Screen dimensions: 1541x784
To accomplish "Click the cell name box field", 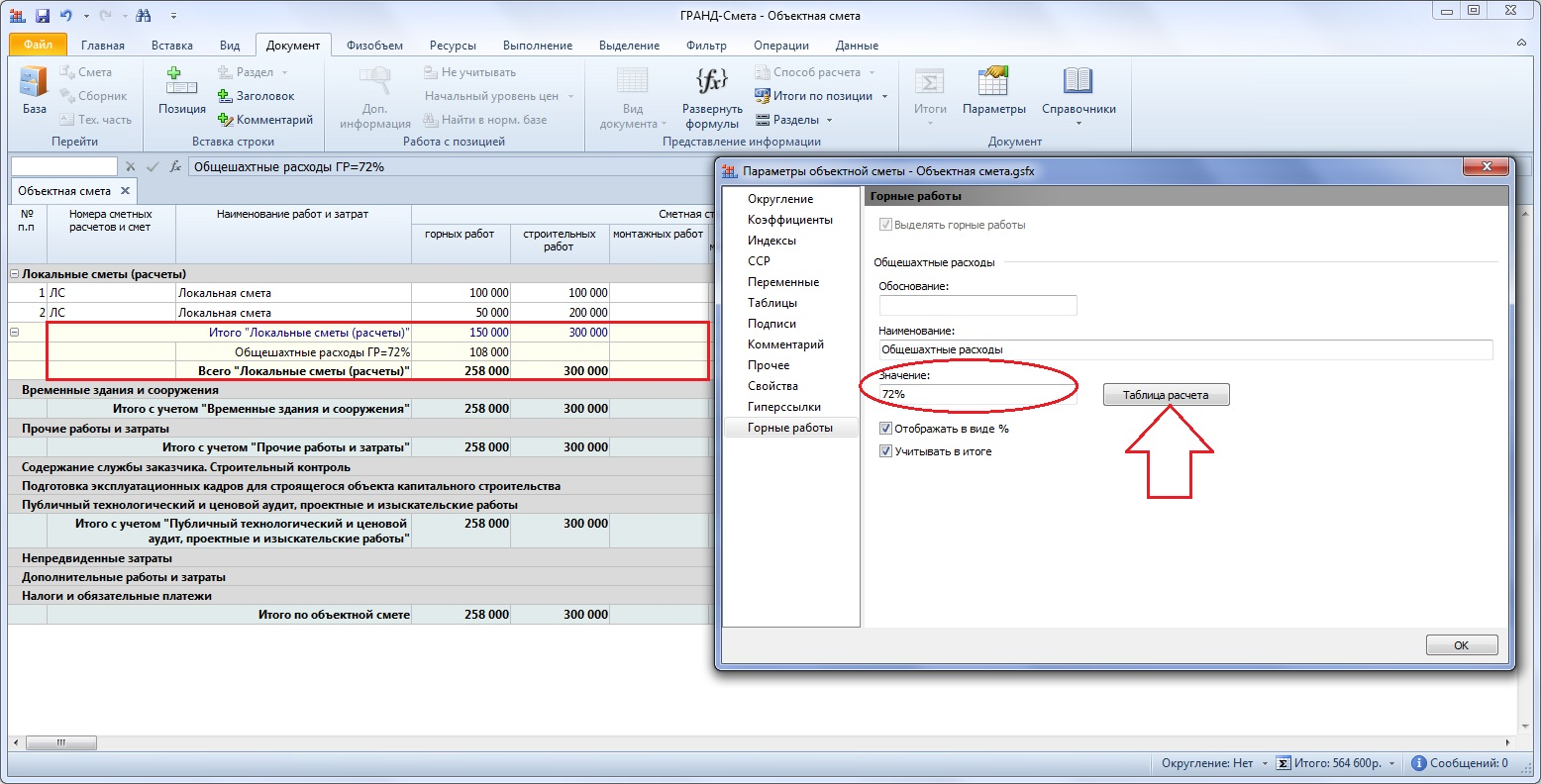I will pyautogui.click(x=63, y=167).
